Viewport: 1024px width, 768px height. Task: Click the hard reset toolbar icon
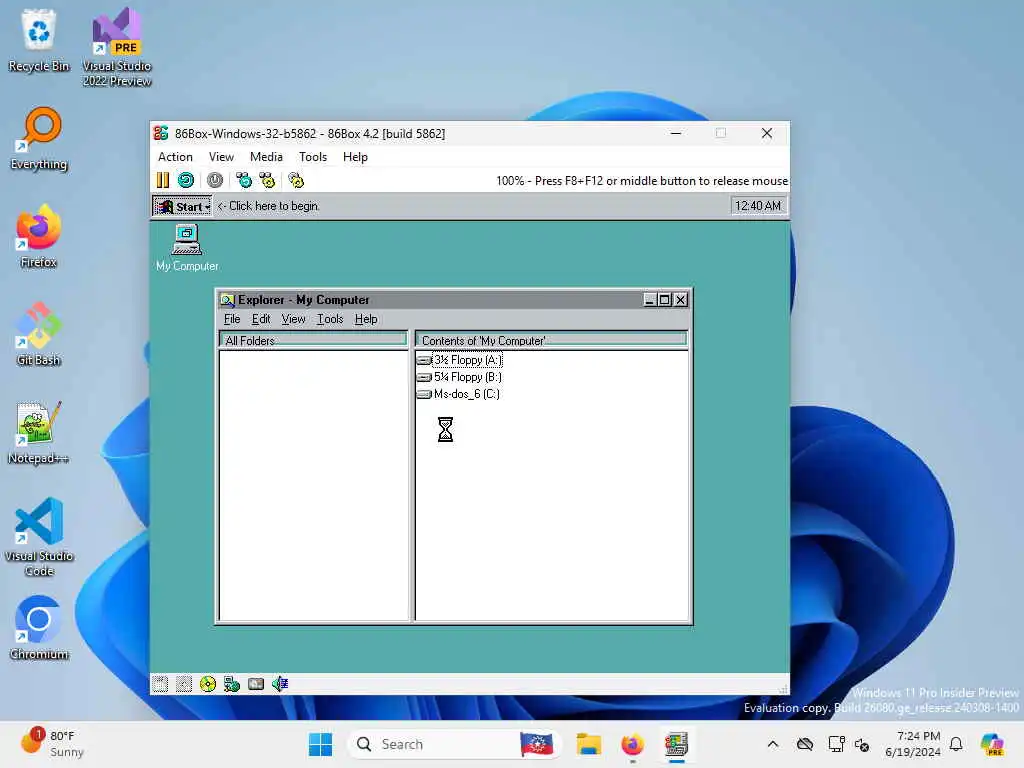[186, 180]
